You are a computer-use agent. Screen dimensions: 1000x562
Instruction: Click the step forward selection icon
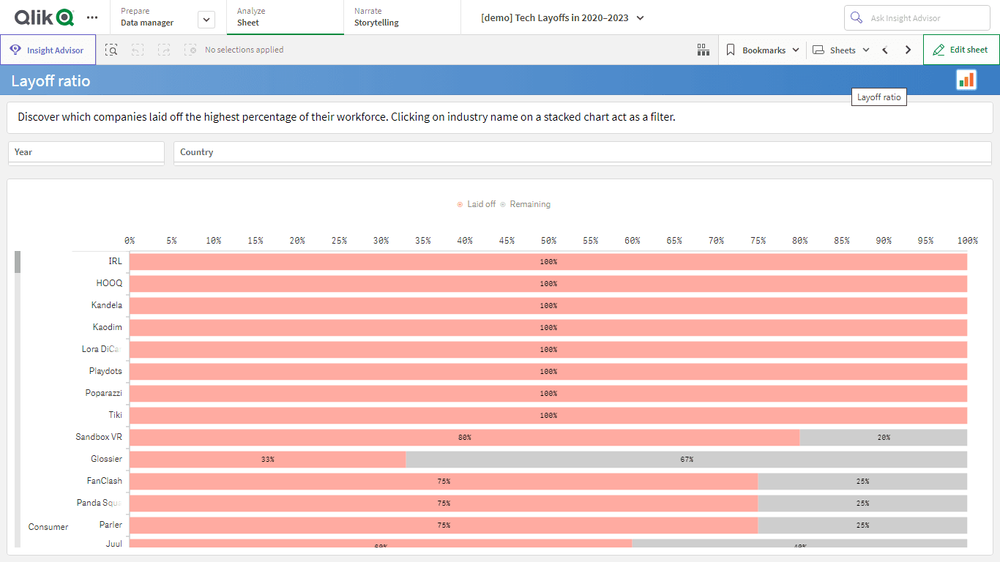[x=164, y=50]
